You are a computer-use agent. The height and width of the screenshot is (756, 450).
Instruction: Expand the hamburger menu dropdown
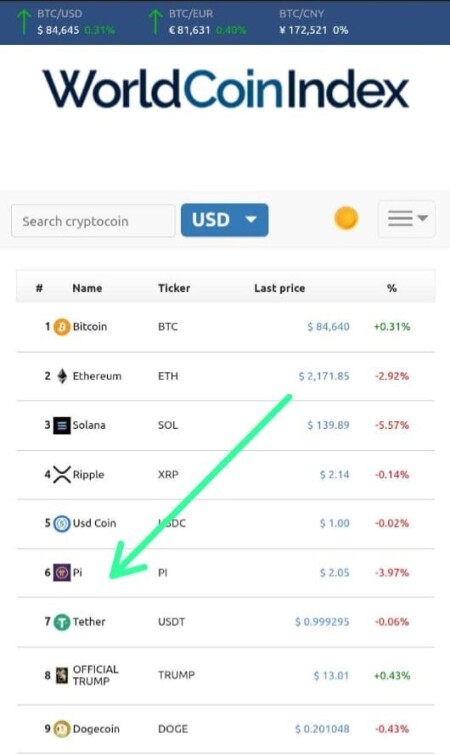407,219
